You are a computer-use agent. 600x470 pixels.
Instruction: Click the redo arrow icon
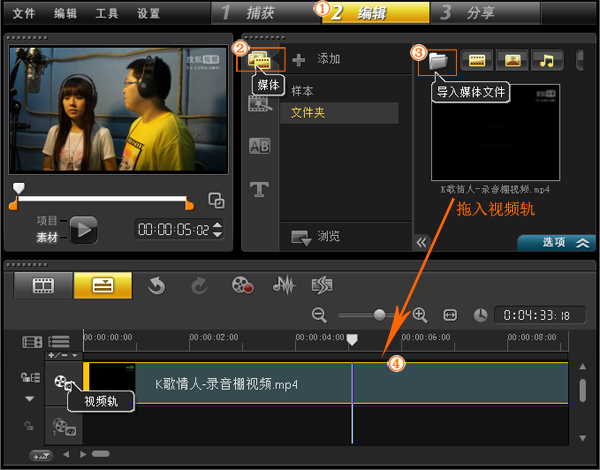[199, 286]
